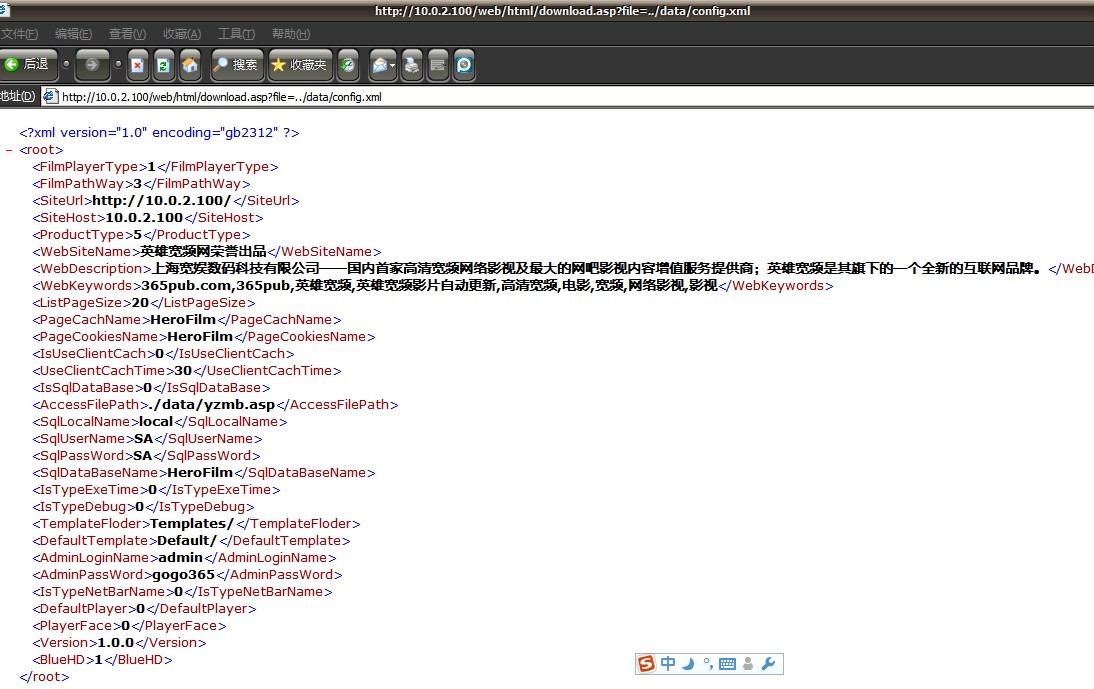Image resolution: width=1094 pixels, height=689 pixels.
Task: Open the soft keyboard icon on the IME bar
Action: click(x=727, y=664)
